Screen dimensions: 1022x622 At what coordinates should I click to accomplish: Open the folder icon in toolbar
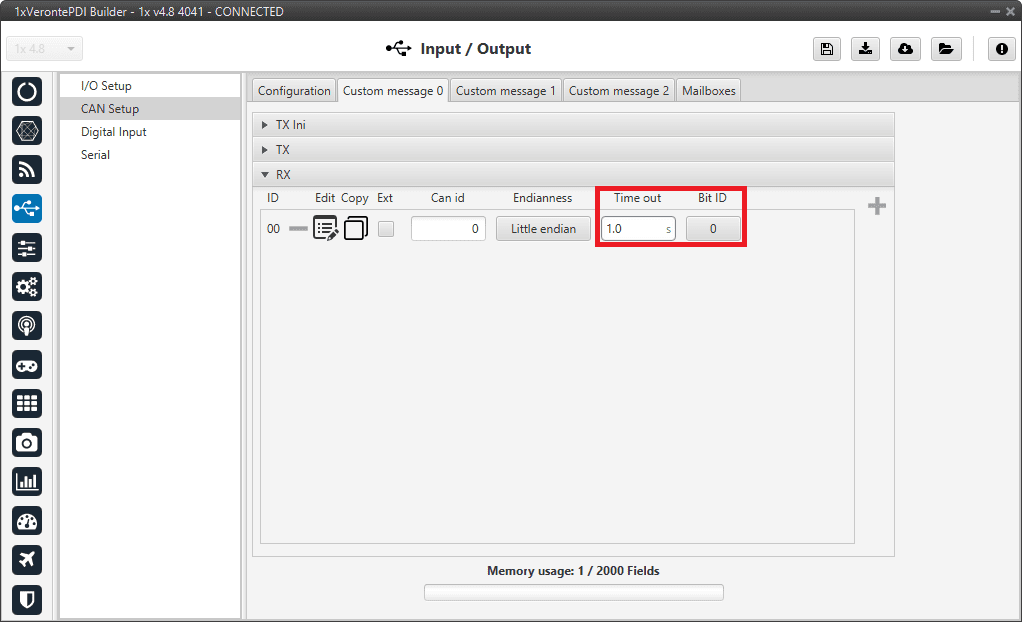click(944, 49)
